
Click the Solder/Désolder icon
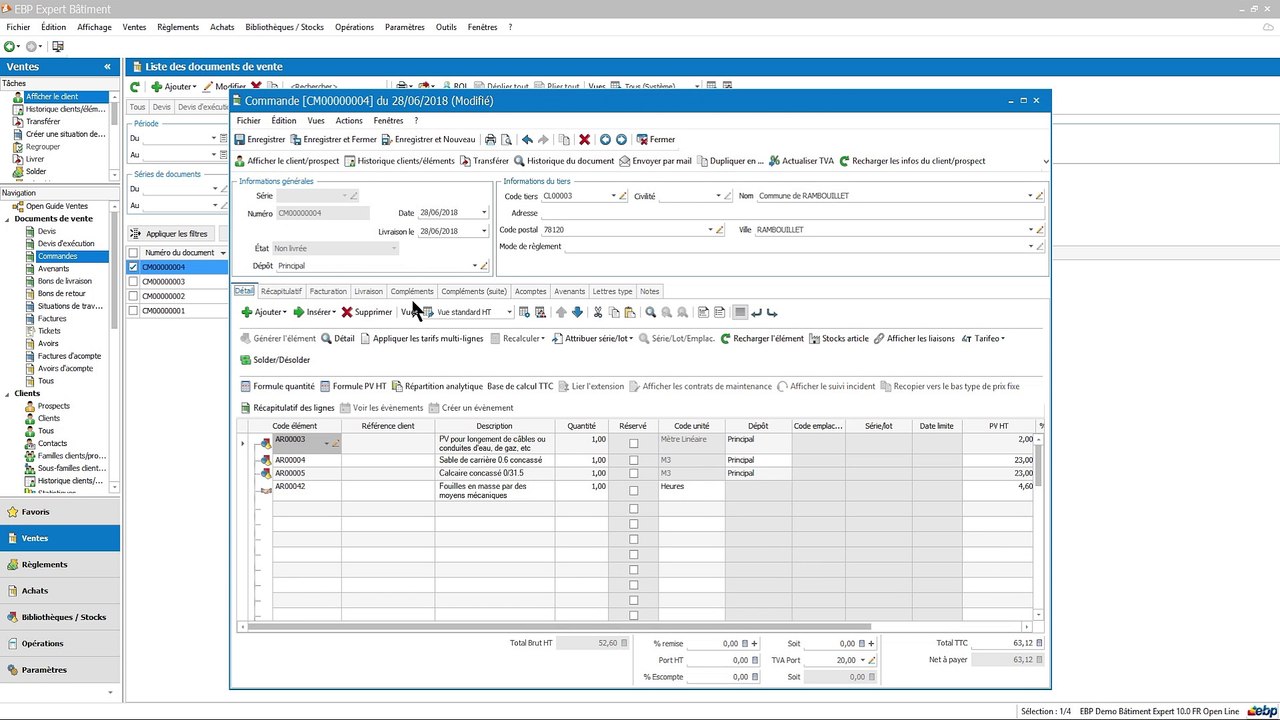pyautogui.click(x=246, y=360)
